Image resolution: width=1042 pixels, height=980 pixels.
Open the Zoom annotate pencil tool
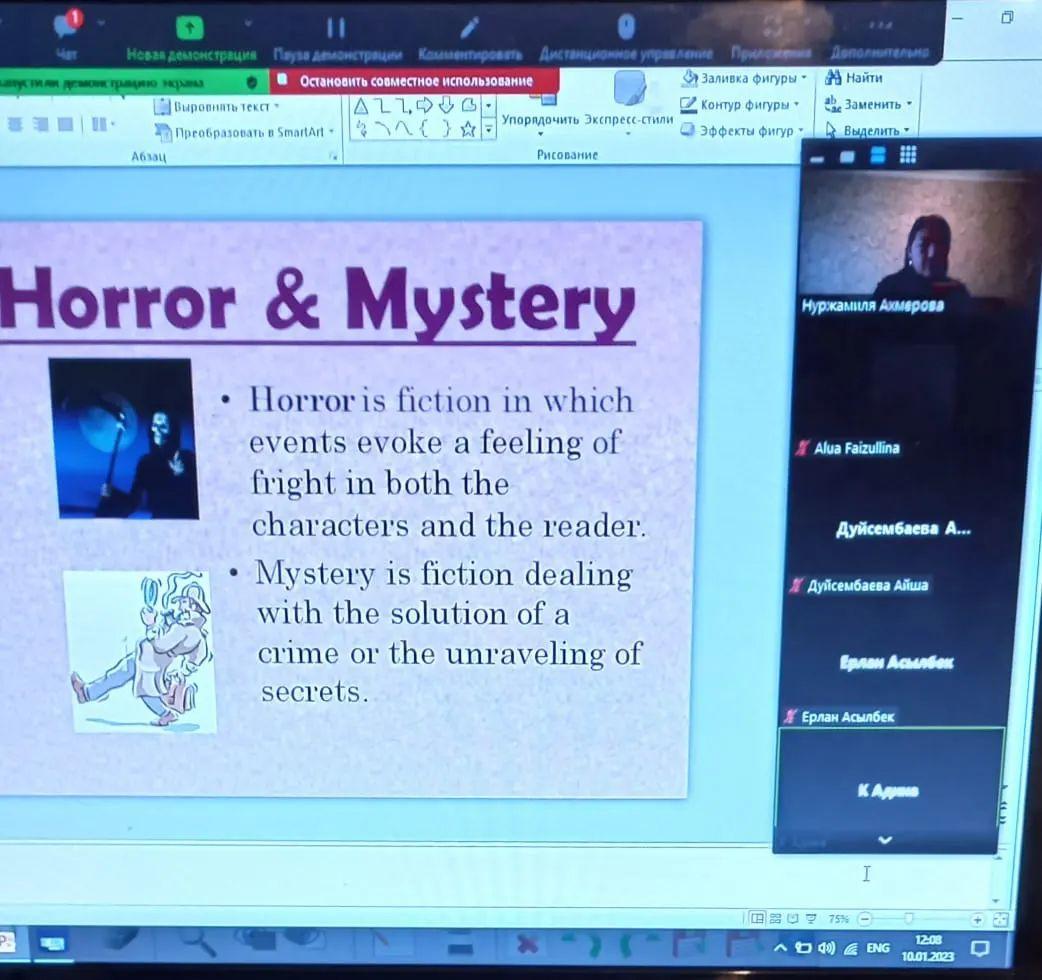469,28
